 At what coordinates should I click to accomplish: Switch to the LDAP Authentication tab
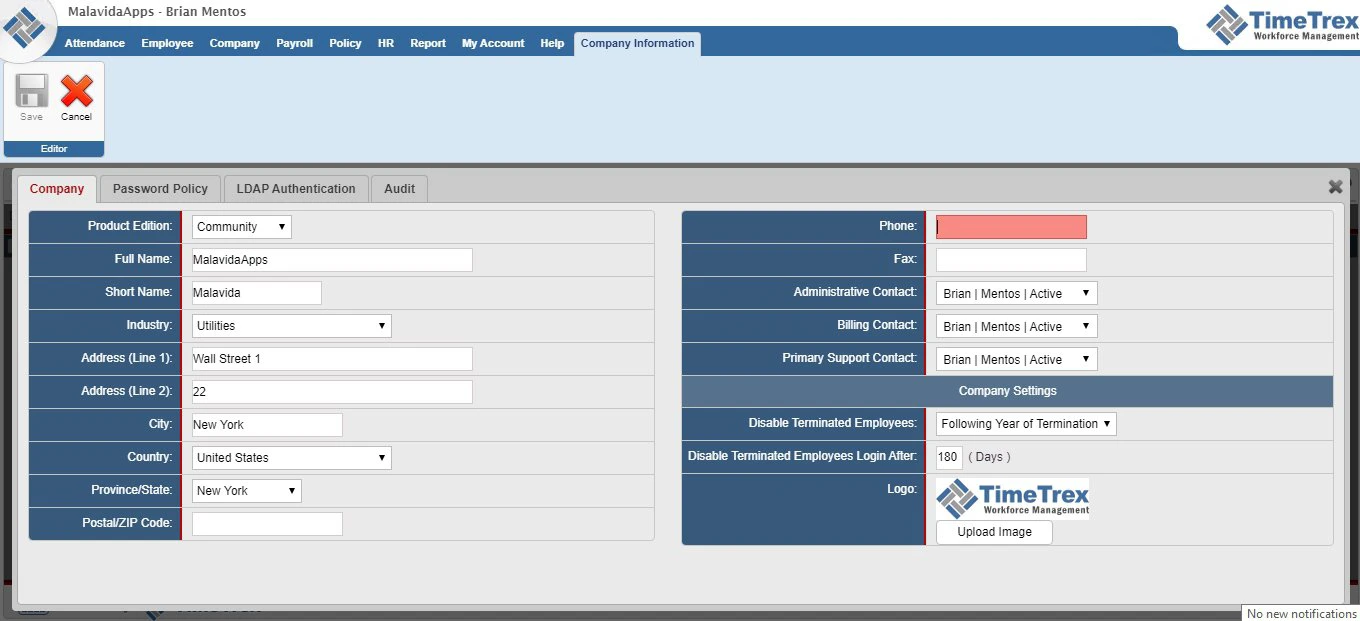click(296, 188)
